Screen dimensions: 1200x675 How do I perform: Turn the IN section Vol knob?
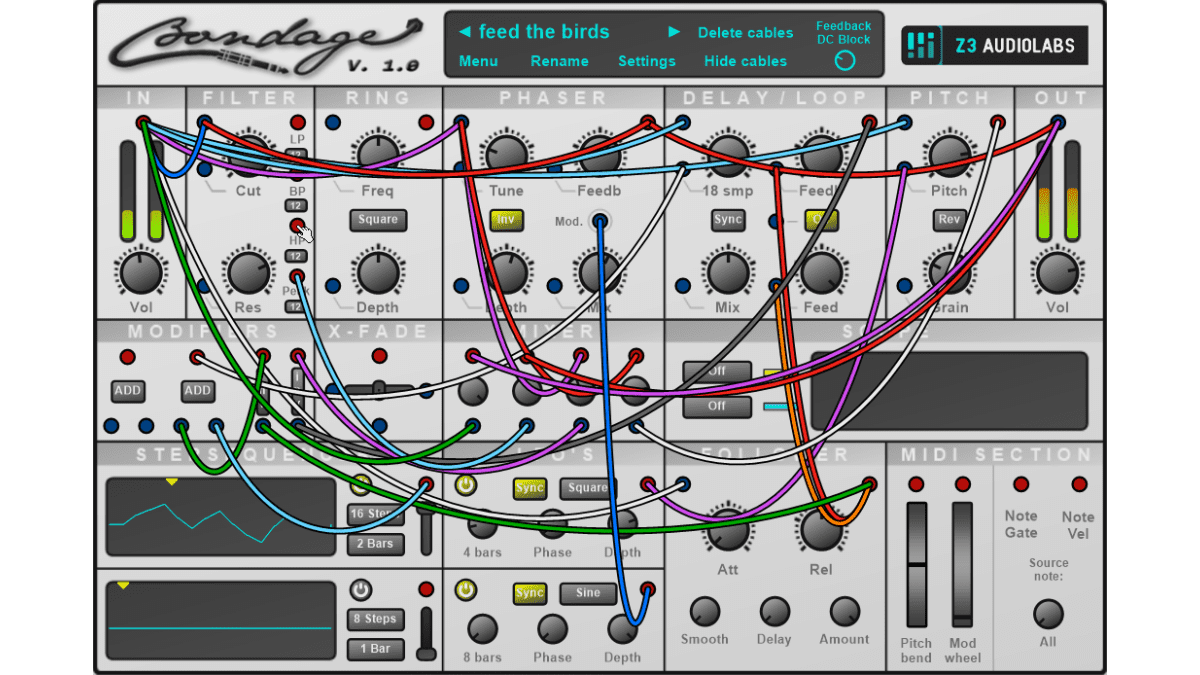tap(141, 272)
